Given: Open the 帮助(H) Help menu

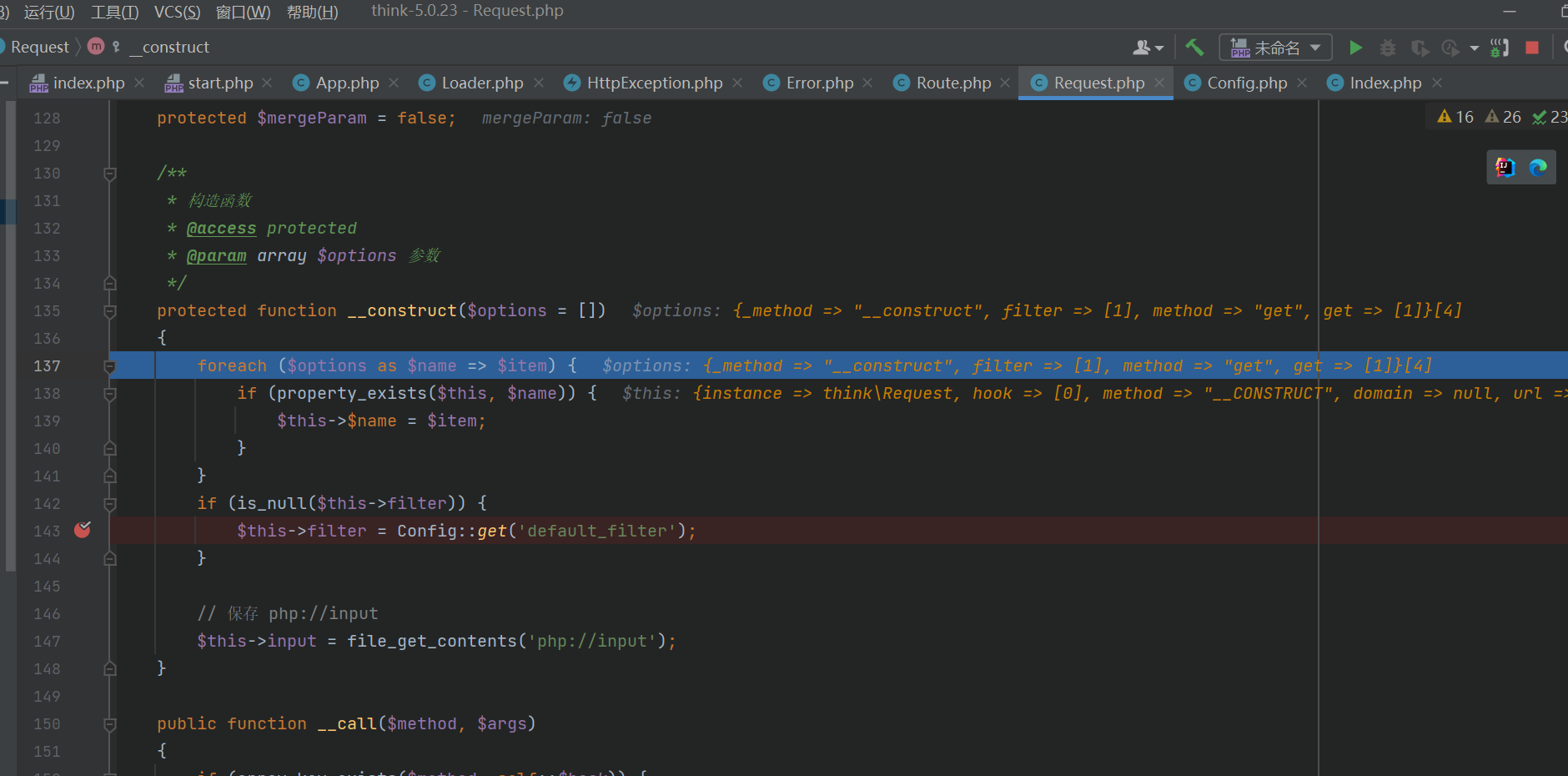Looking at the screenshot, I should pyautogui.click(x=312, y=12).
